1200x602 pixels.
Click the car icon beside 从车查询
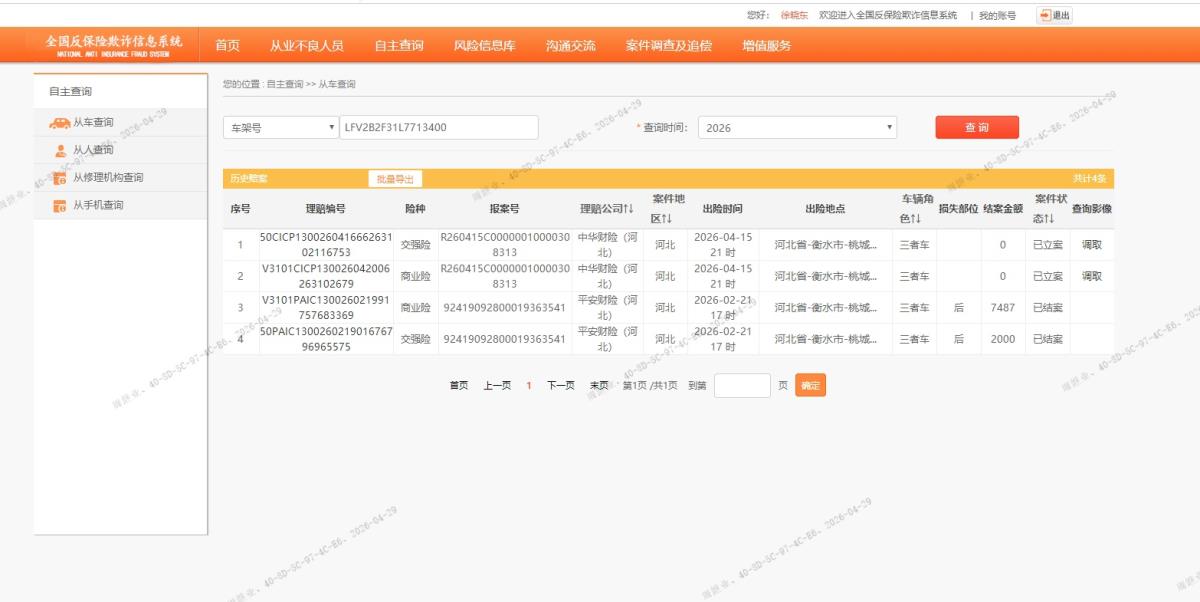pyautogui.click(x=60, y=123)
